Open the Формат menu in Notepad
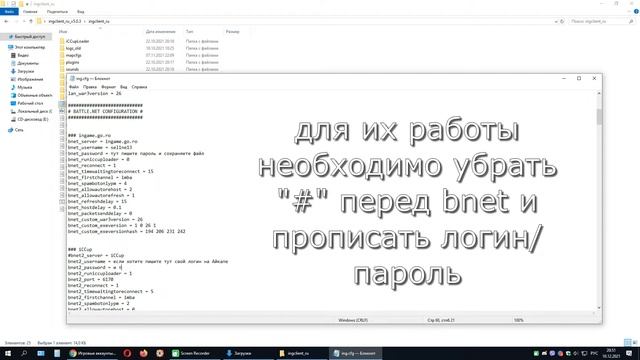Screen dimensions: 640x360 pos(109,87)
